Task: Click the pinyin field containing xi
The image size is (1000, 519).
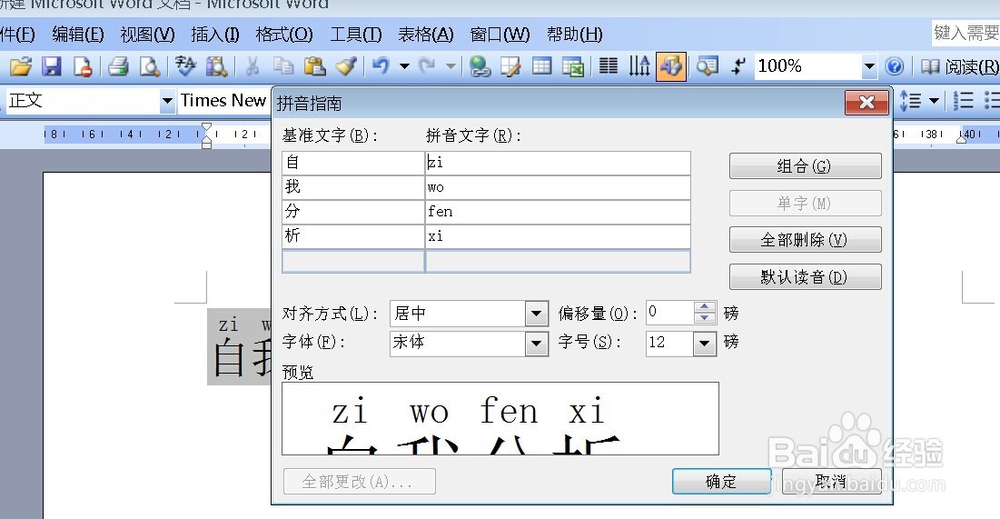Action: 557,237
